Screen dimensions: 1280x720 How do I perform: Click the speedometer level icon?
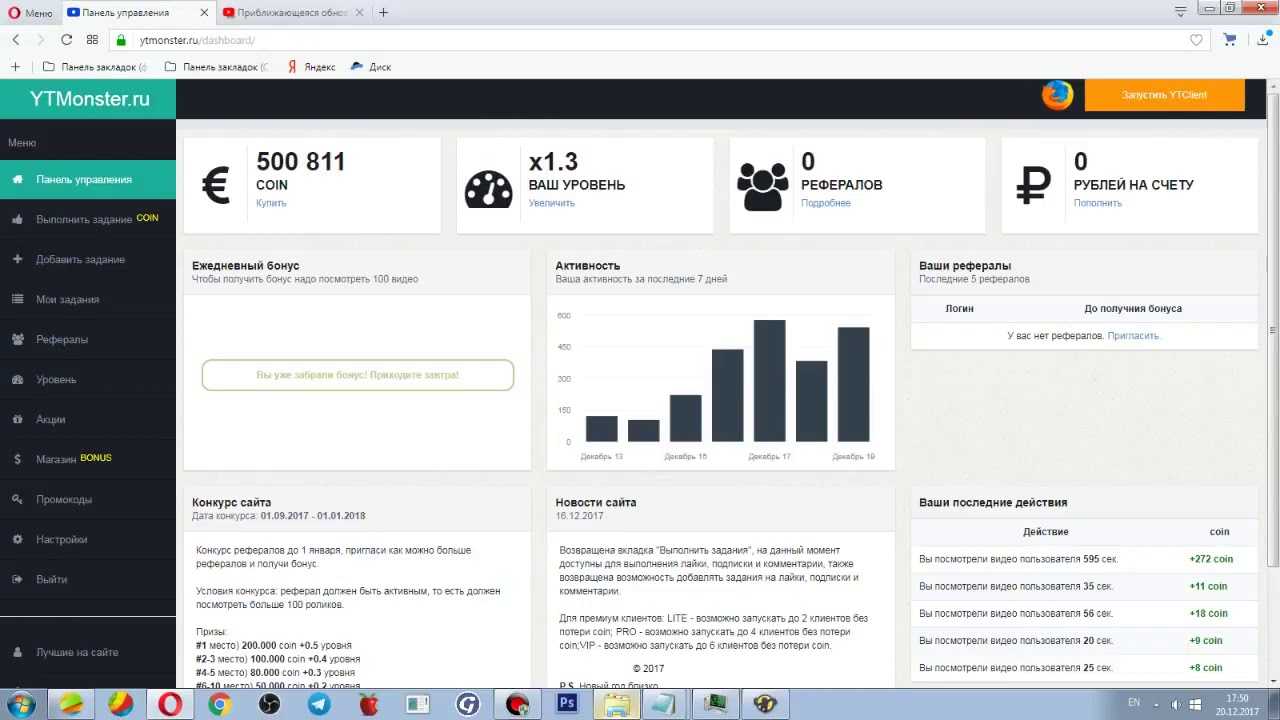(488, 188)
